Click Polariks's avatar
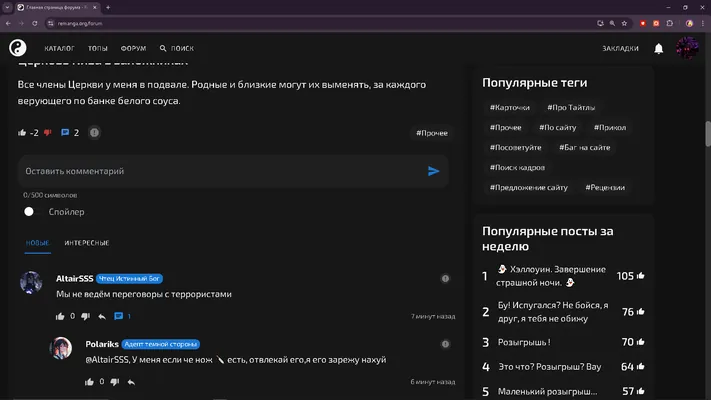This screenshot has width=711, height=400. (61, 348)
